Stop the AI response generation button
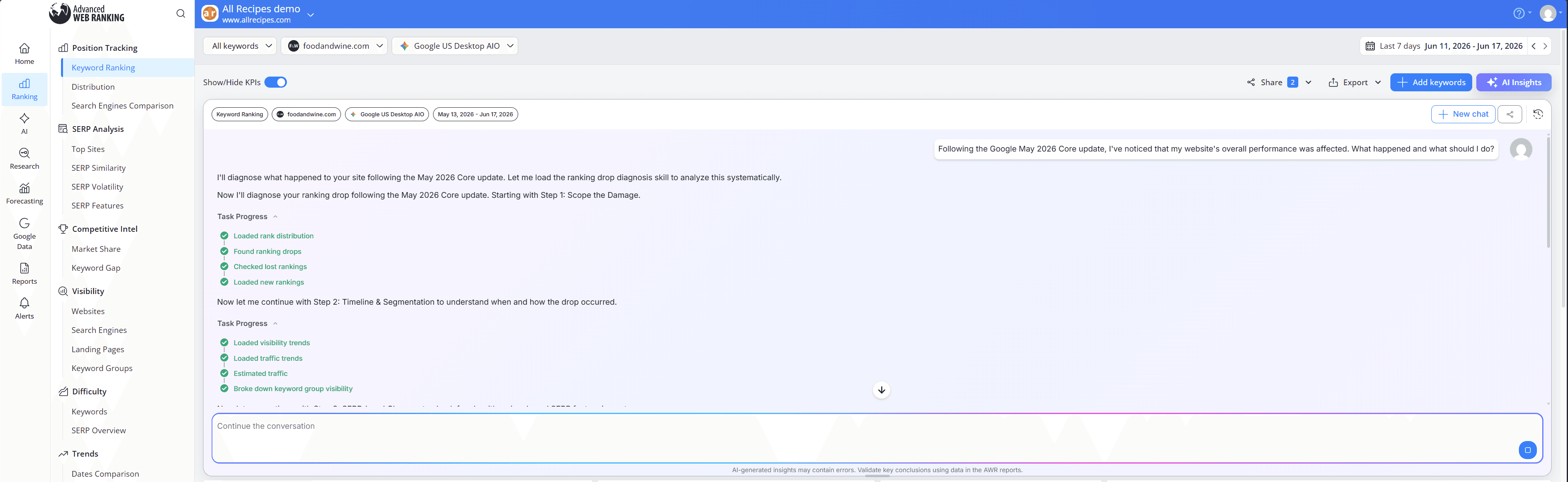The image size is (1568, 482). pyautogui.click(x=1527, y=450)
